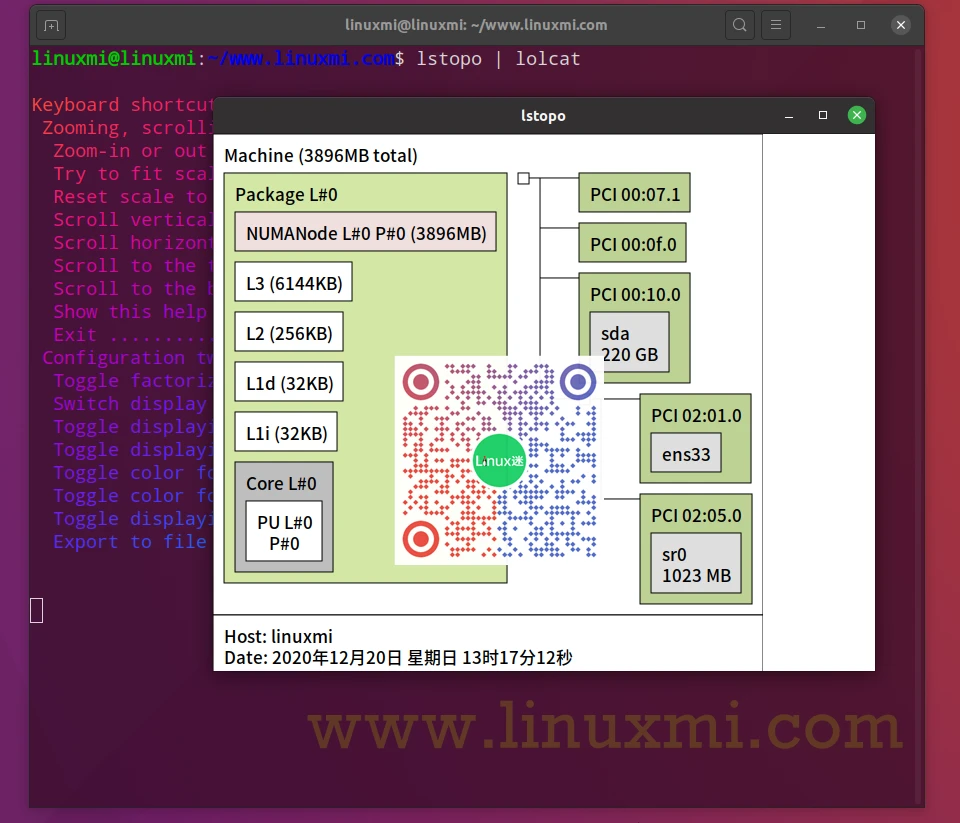960x823 pixels.
Task: Open the terminal hamburger menu
Action: click(776, 25)
